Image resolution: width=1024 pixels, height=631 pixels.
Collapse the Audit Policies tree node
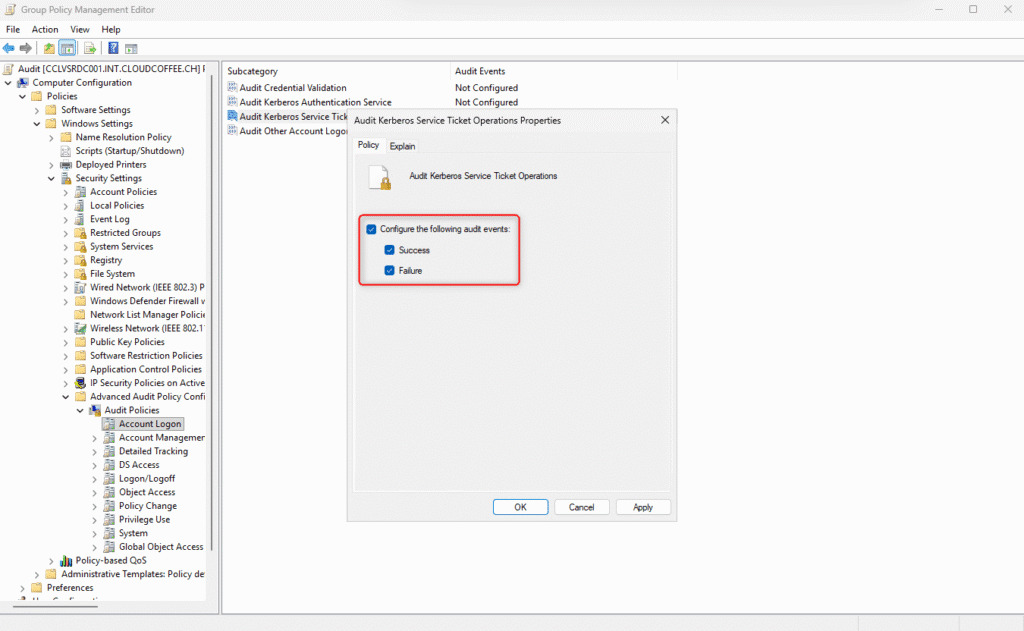pyautogui.click(x=81, y=411)
